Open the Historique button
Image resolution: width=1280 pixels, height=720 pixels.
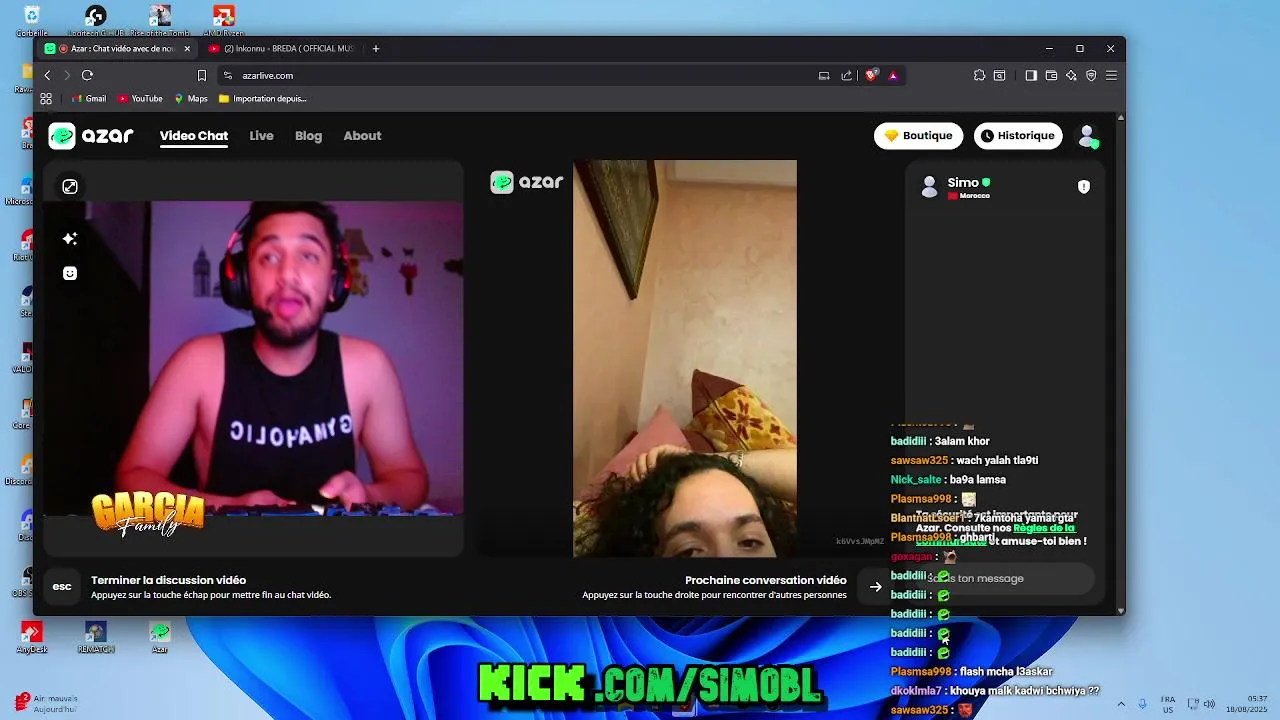1017,136
